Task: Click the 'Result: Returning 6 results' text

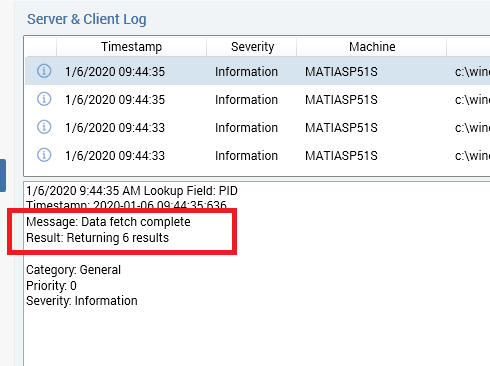Action: click(98, 238)
